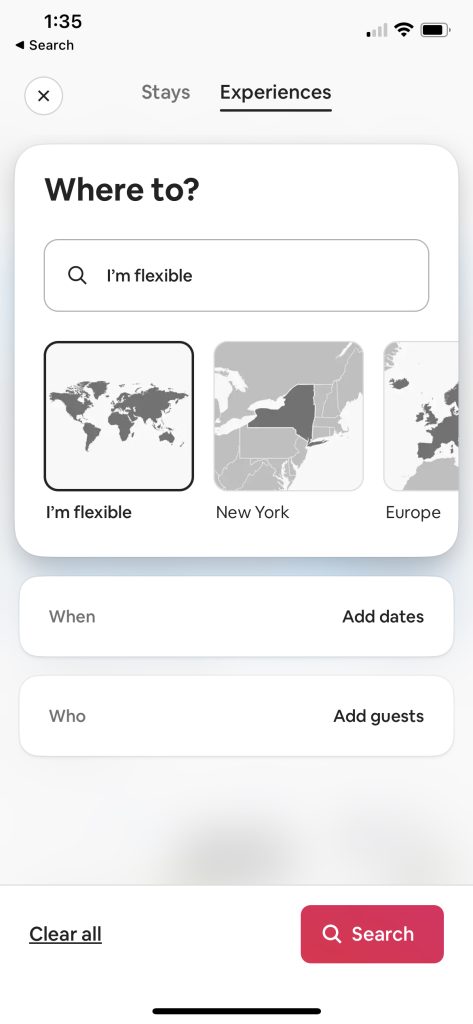Close the search panel with X icon

coord(44,96)
